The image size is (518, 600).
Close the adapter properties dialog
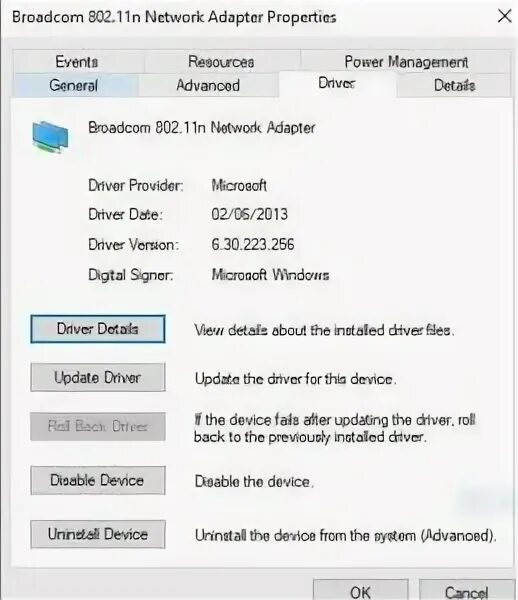click(505, 16)
